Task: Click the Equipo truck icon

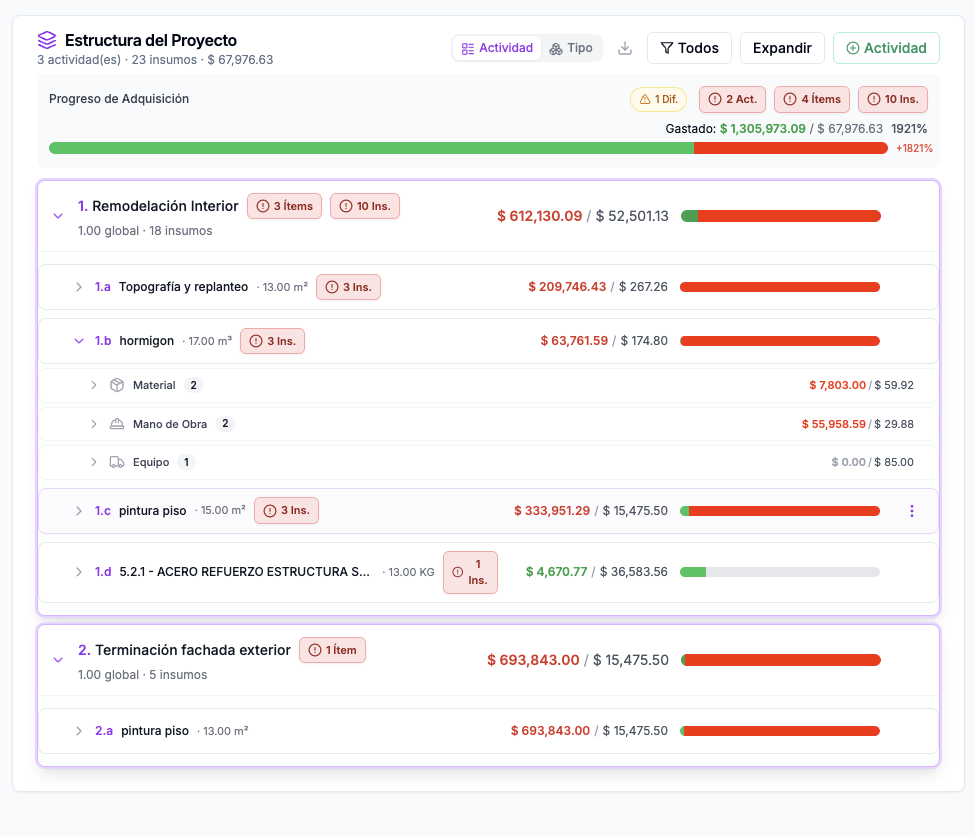Action: 116,461
